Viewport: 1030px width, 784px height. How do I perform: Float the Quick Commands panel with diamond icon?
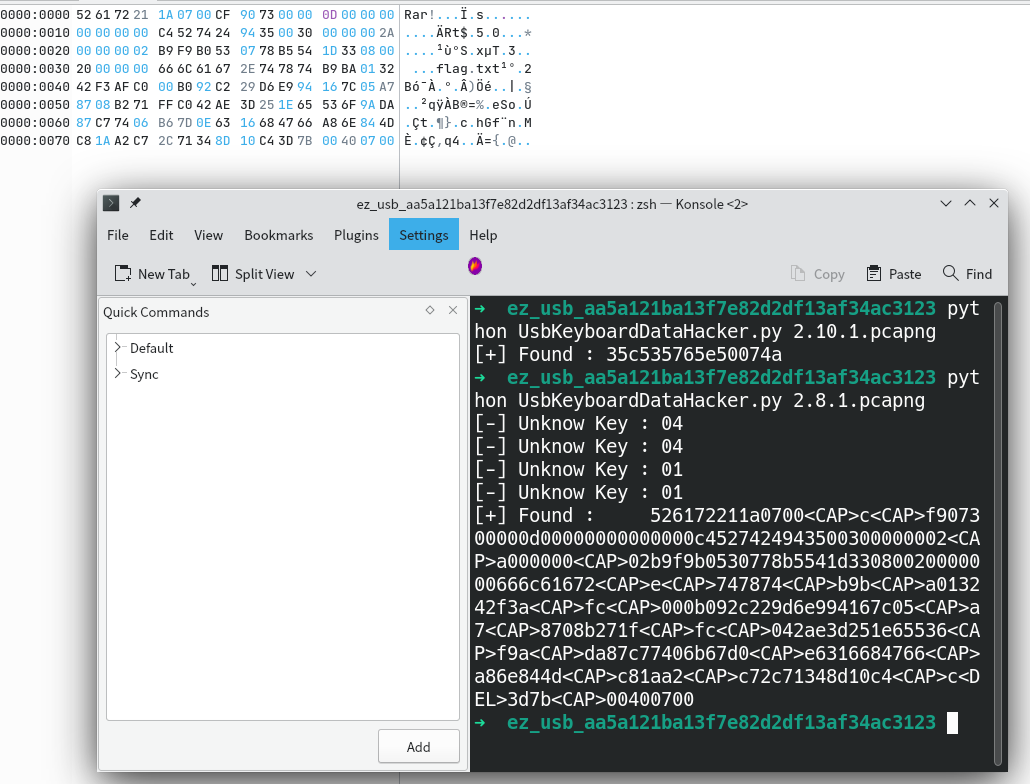430,310
